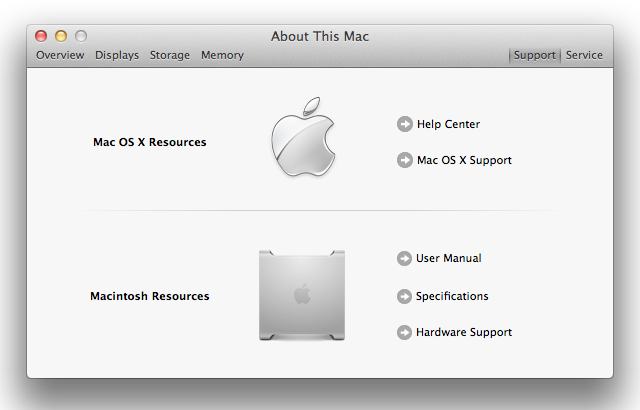Click the arrow icon beside Help Center
This screenshot has width=640, height=410.
pyautogui.click(x=404, y=124)
